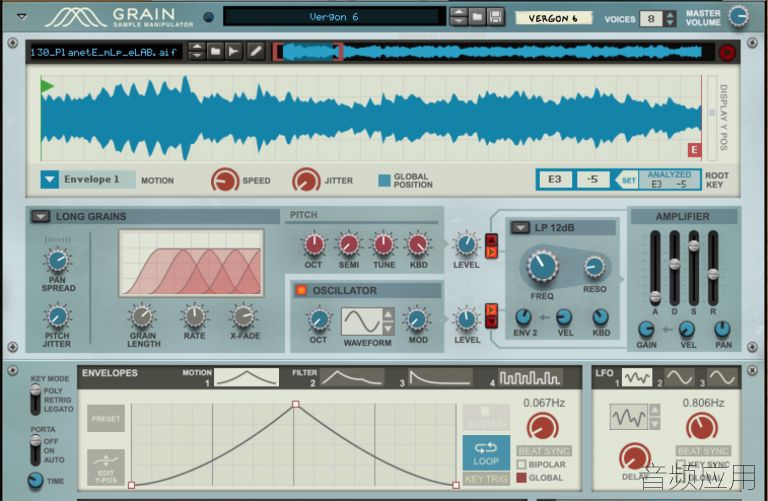Turn the red Jitter knob

306,180
